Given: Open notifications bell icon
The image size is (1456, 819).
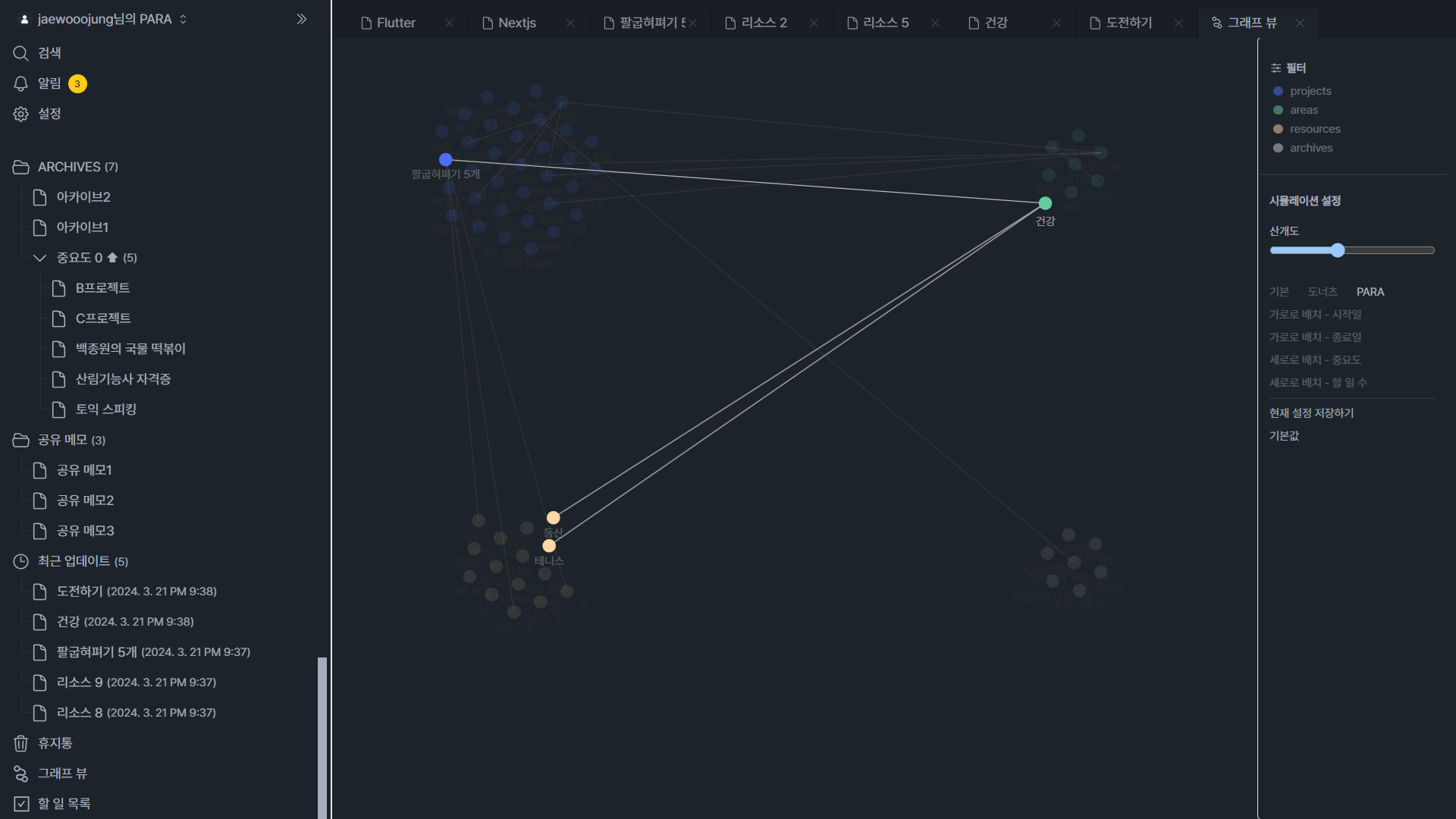Looking at the screenshot, I should click(x=20, y=83).
